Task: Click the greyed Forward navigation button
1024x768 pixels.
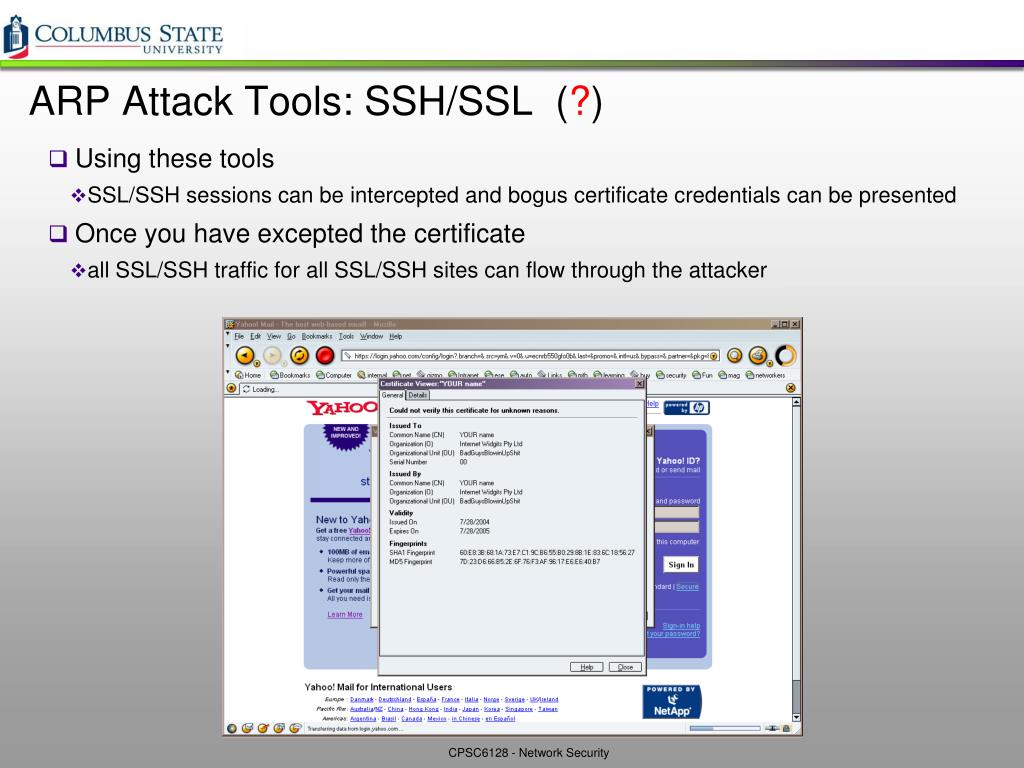Action: point(272,355)
